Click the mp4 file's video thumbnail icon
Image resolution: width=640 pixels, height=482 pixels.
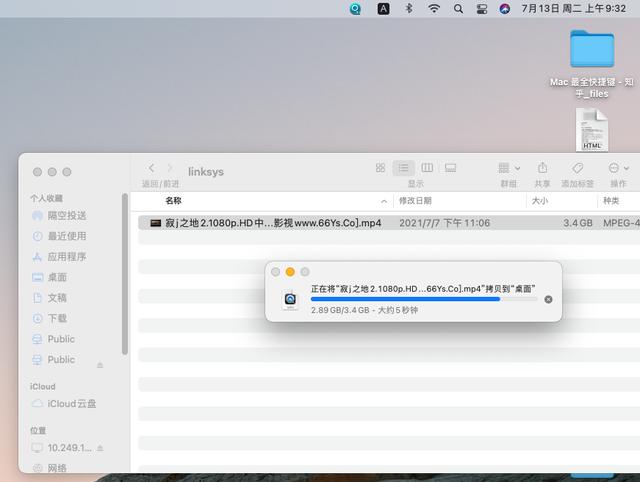(156, 223)
